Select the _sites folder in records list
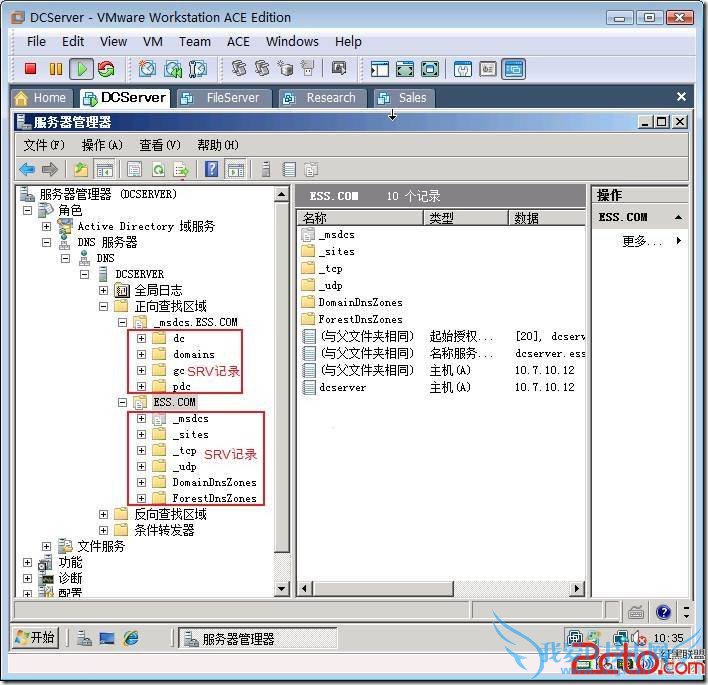708x685 pixels. pos(336,252)
